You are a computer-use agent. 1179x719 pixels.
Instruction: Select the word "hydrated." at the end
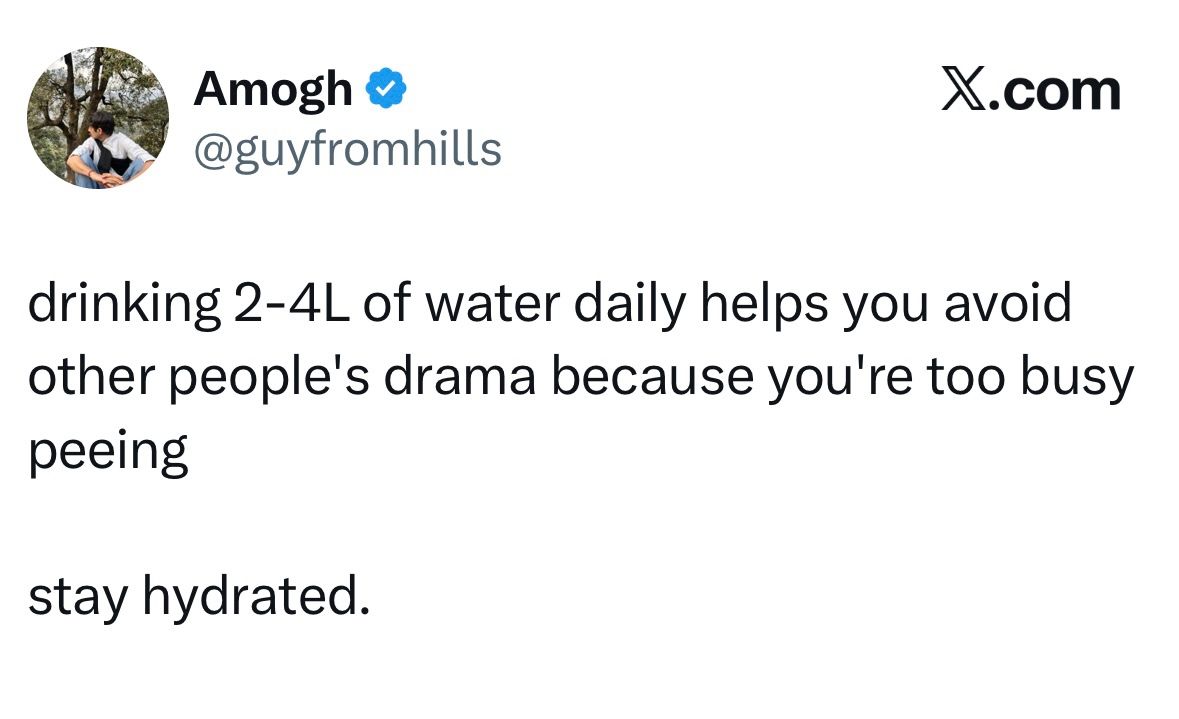point(256,595)
